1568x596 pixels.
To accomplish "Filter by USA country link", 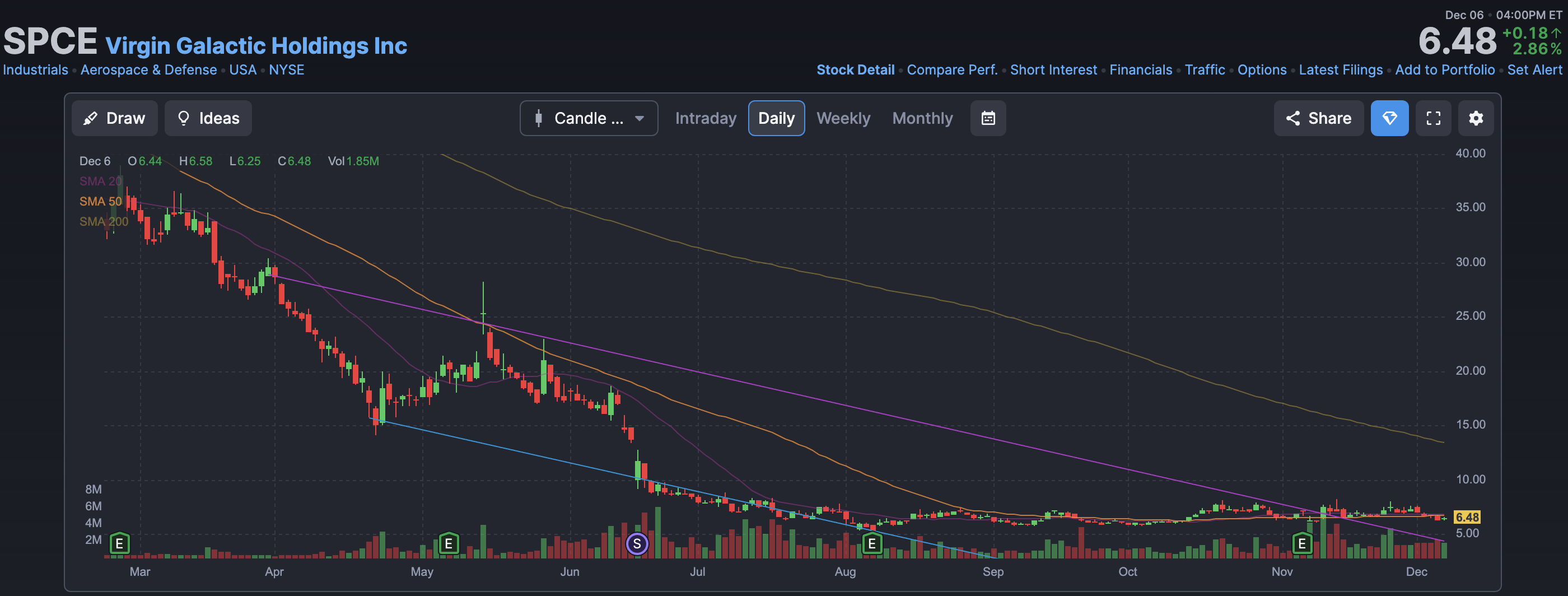I will (x=243, y=70).
